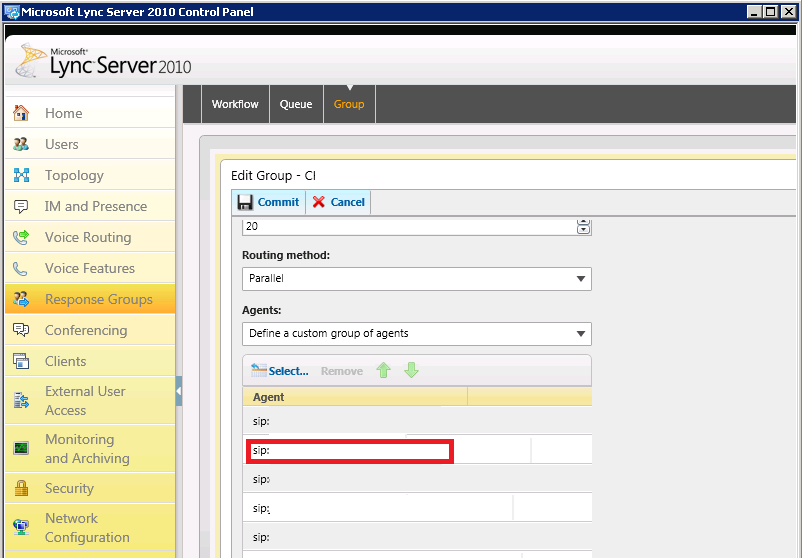Click the Clients window icon
The height and width of the screenshot is (558, 802).
[x=21, y=361]
